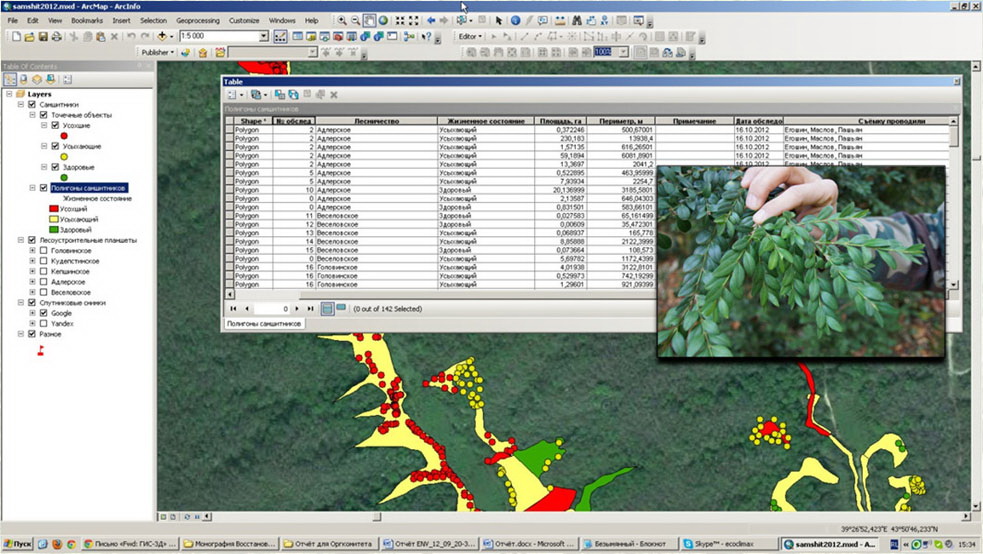Select the Zoom Out tool

355,21
